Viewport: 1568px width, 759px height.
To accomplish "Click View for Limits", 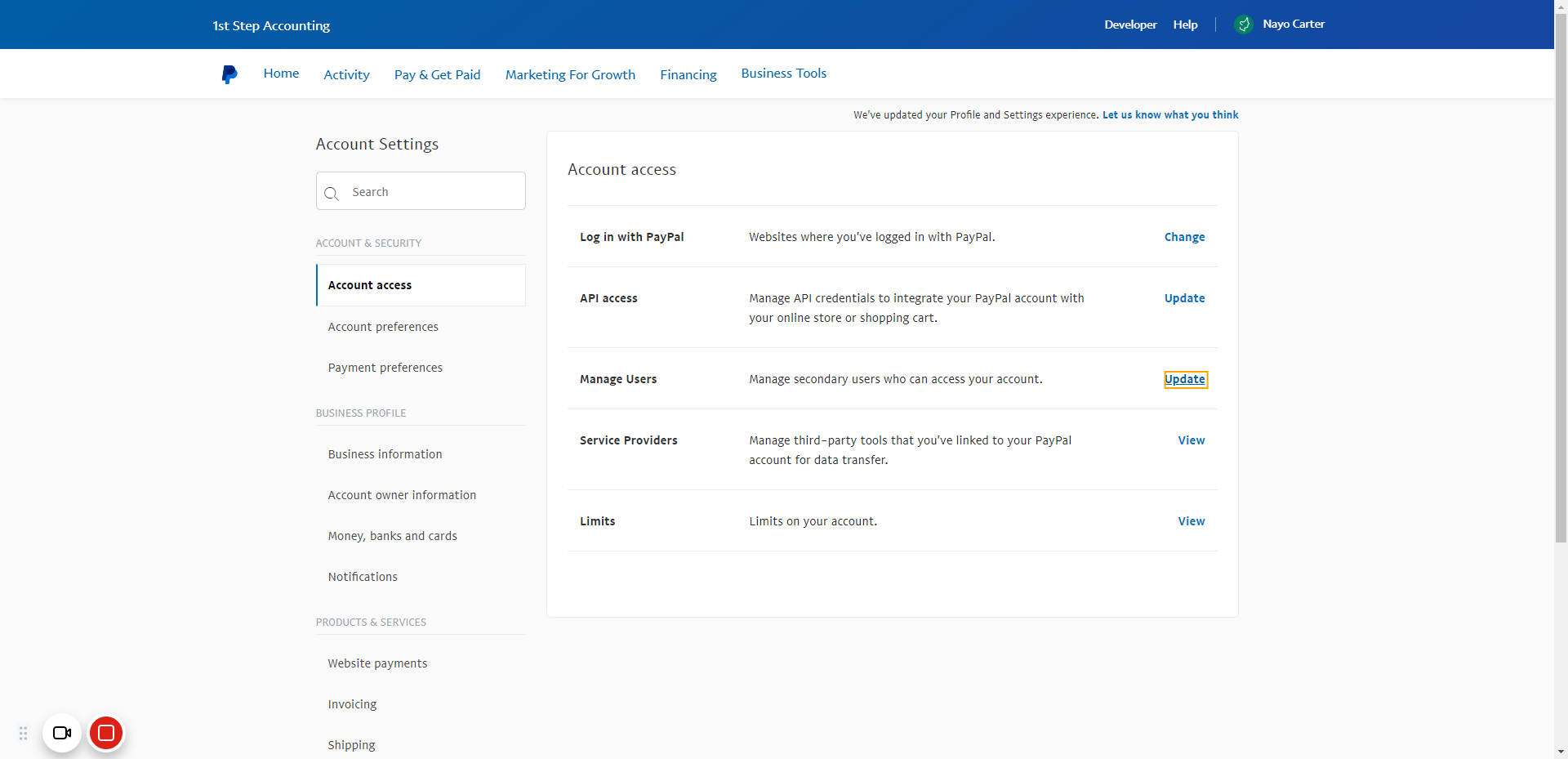I will click(1192, 521).
